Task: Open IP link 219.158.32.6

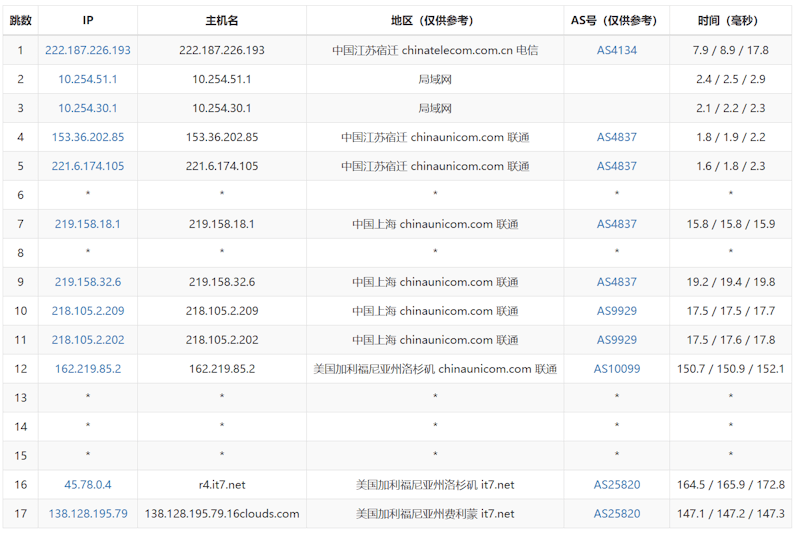Action: [x=88, y=282]
